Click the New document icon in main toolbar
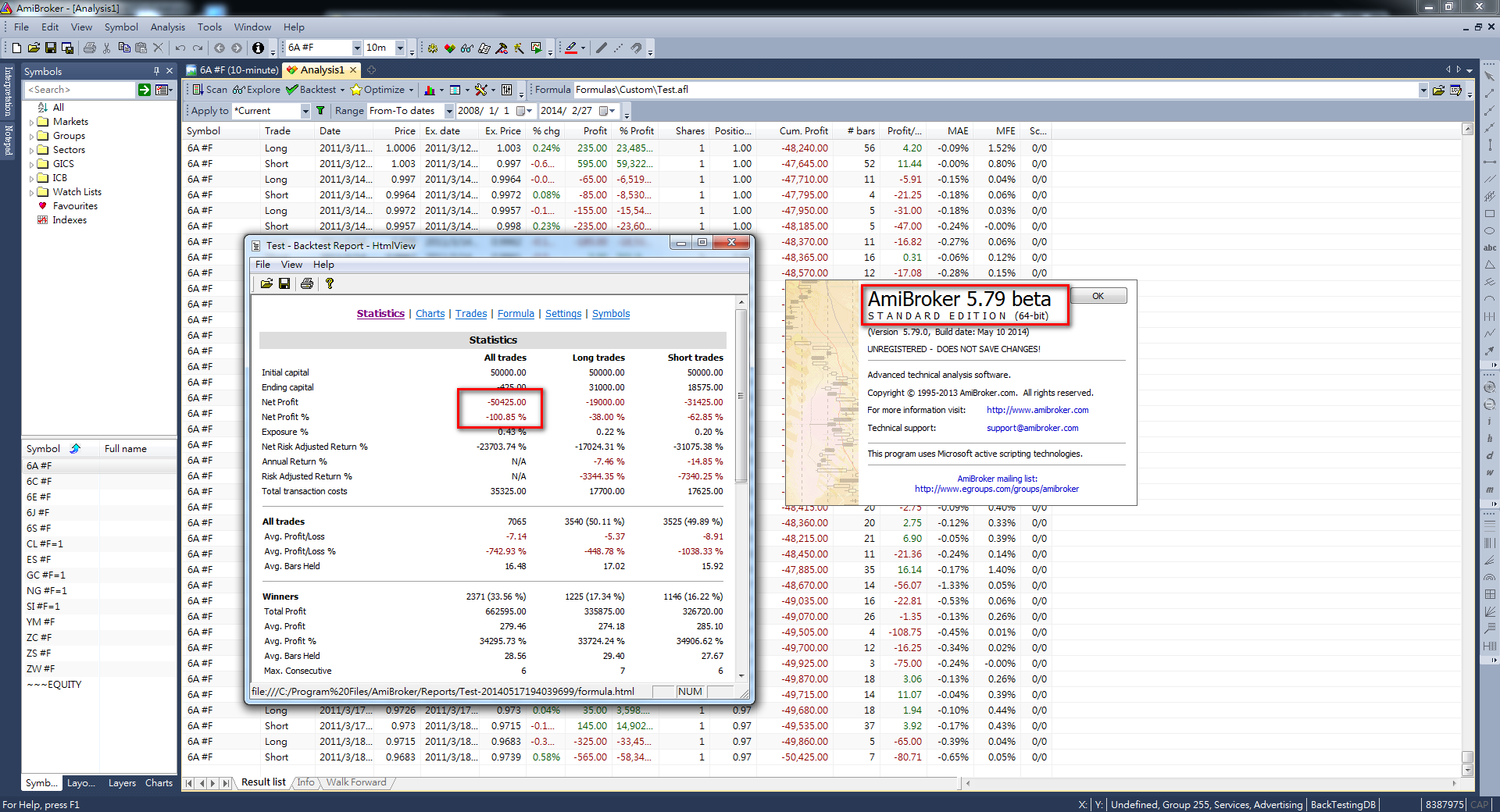 pyautogui.click(x=16, y=48)
